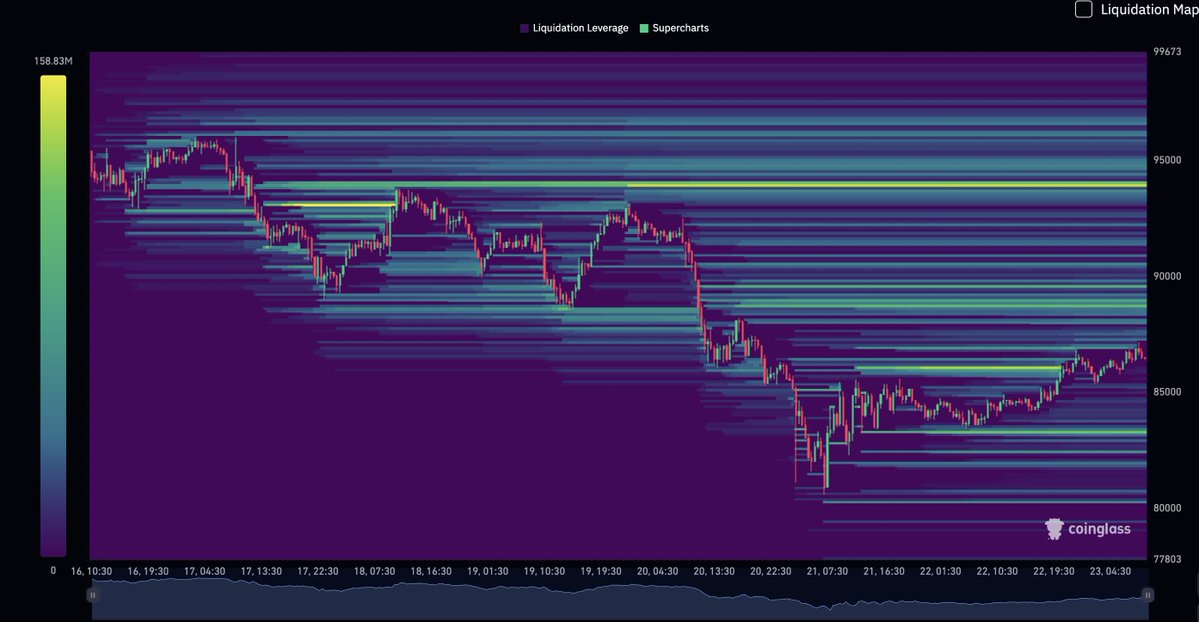Click the 158.83M label above the color scale
This screenshot has height=622, width=1199.
pyautogui.click(x=54, y=61)
